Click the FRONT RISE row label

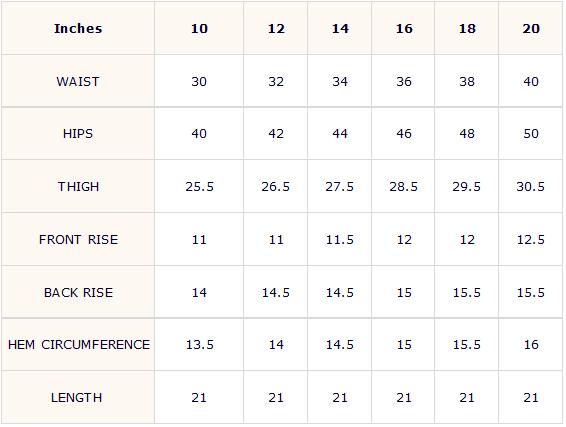coord(78,239)
